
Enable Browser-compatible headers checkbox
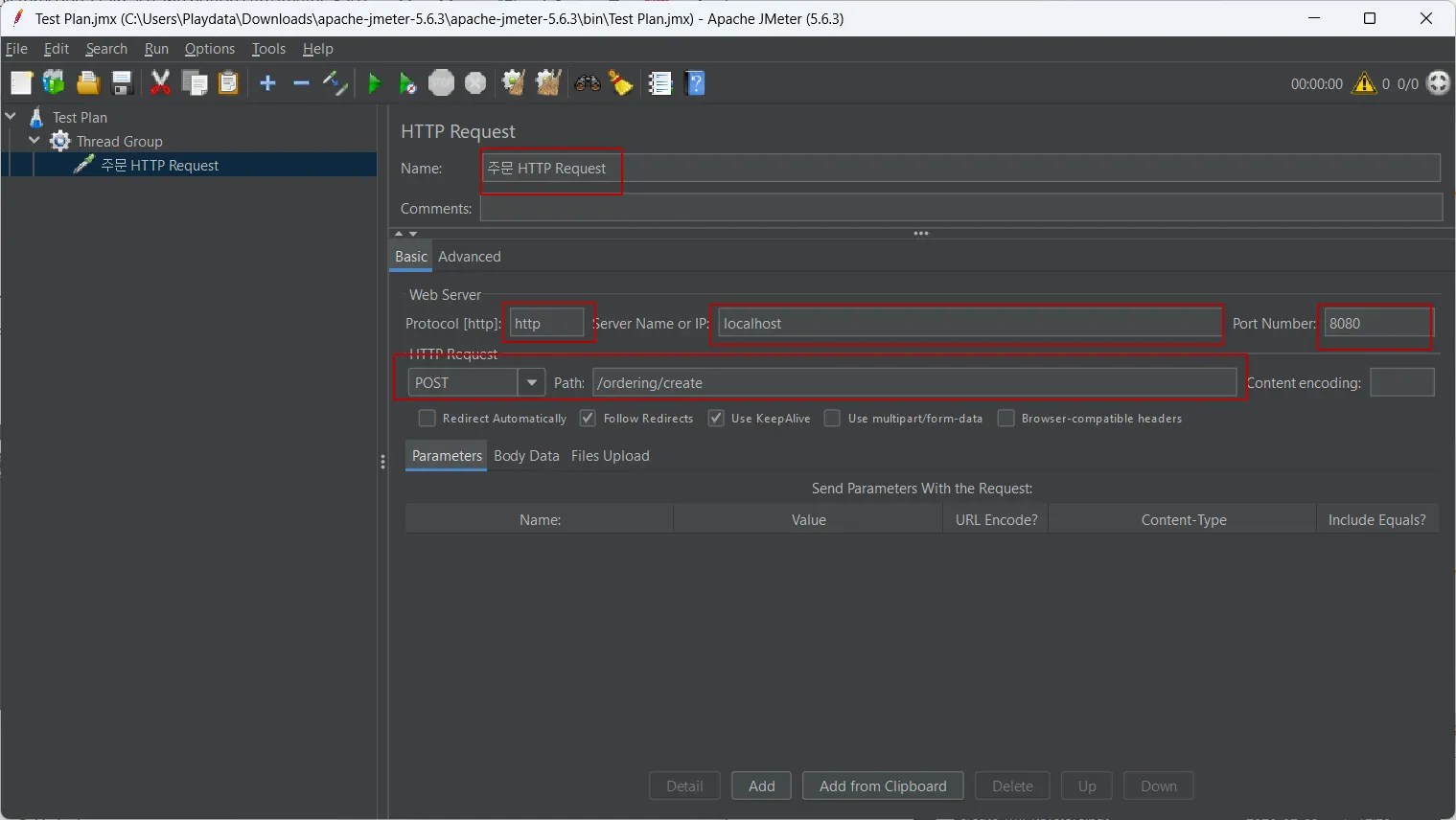pos(1005,419)
